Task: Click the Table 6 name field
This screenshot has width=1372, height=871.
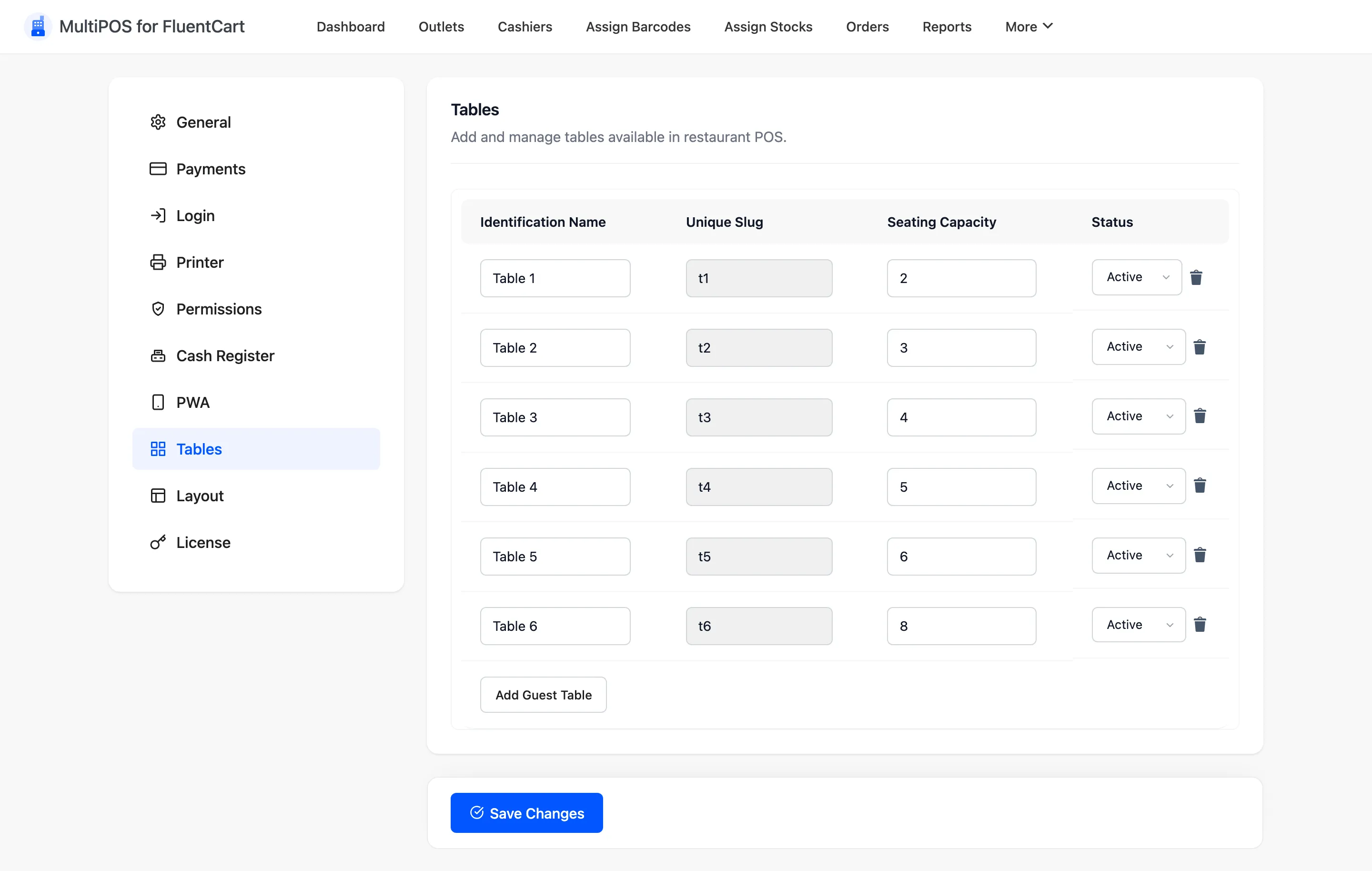Action: (x=555, y=626)
